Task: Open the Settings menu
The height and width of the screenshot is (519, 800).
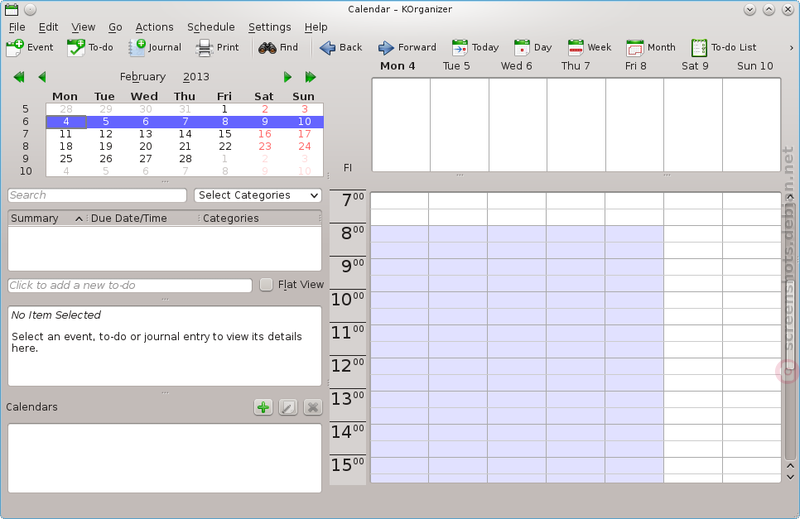Action: click(x=269, y=27)
